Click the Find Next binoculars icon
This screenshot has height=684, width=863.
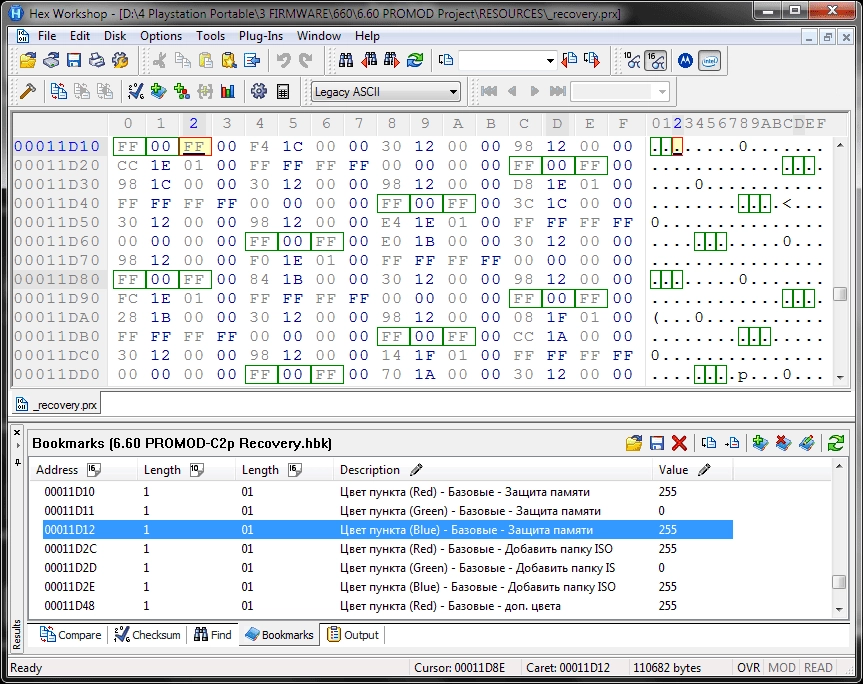coord(391,61)
